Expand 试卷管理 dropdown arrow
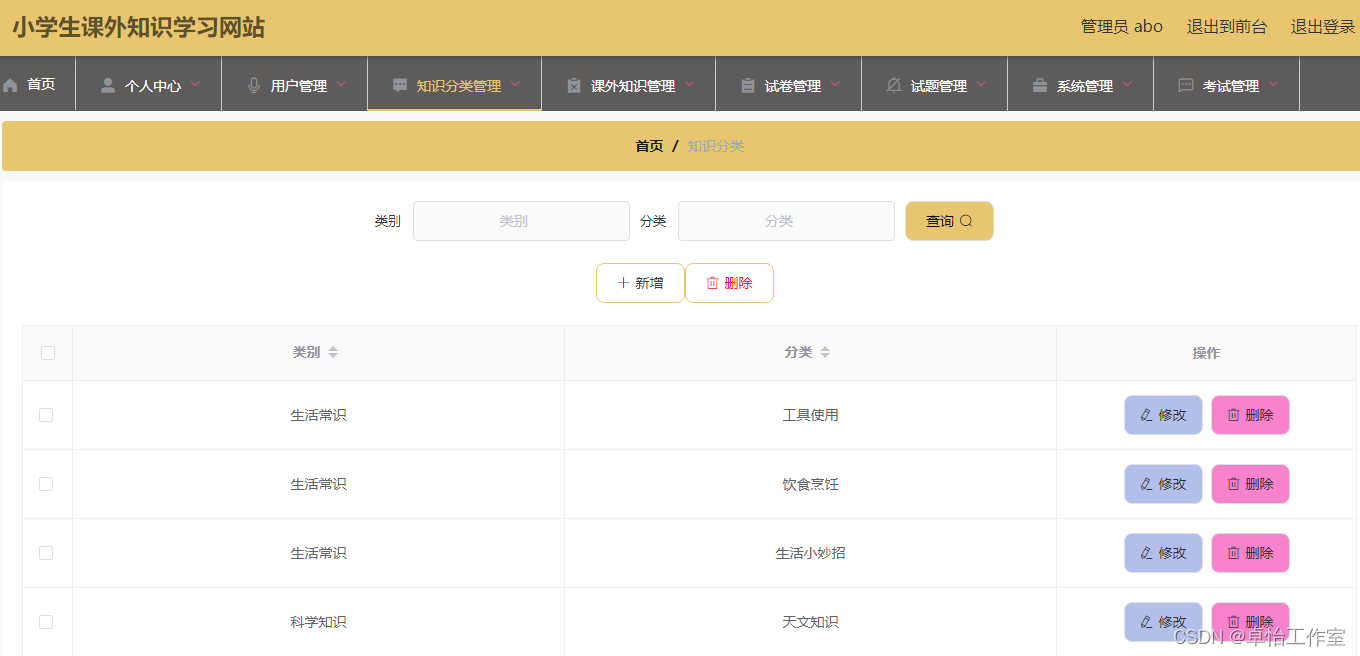Screen dimensions: 1360x656 coord(835,84)
